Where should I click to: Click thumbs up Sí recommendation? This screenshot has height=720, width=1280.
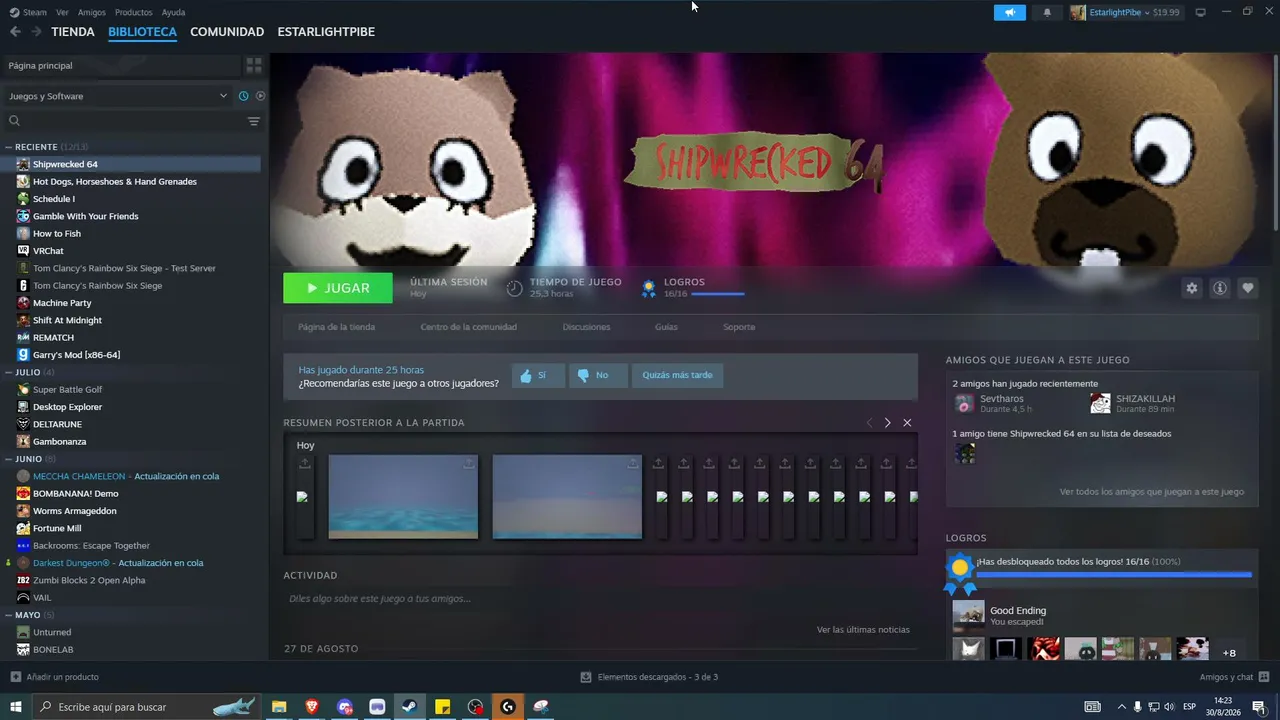coord(538,375)
